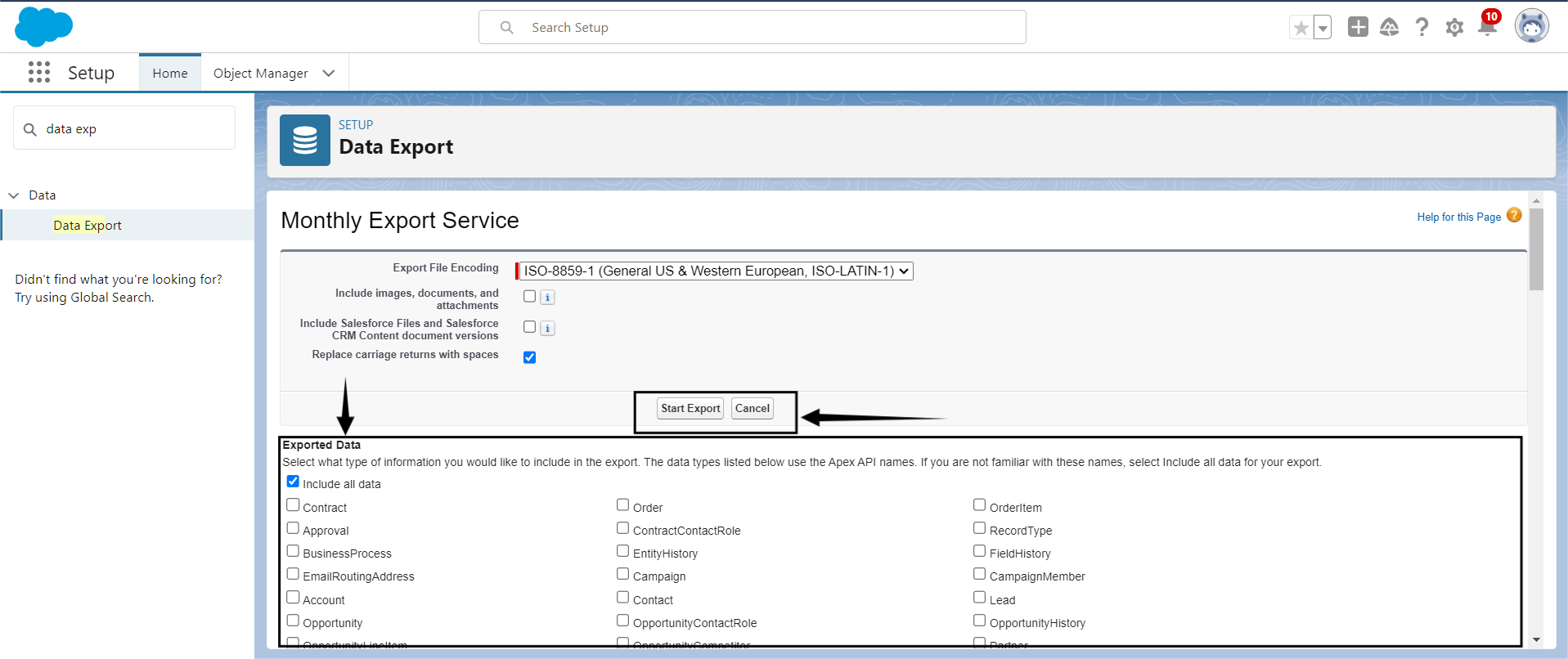1568x659 pixels.
Task: Check the EmailRoutingAddress checkbox
Action: 293,574
